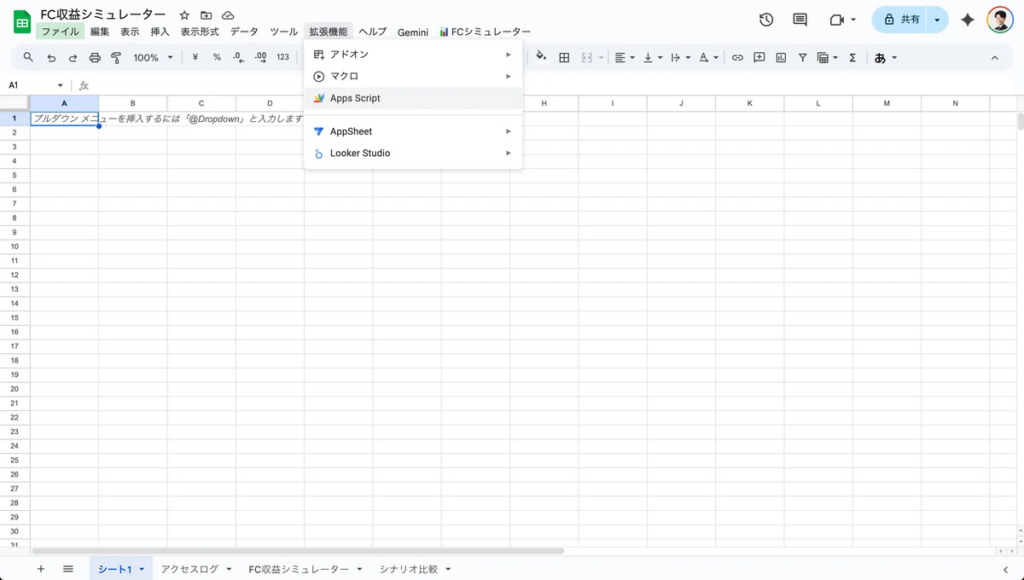
Task: Click the Gemini sparkle icon
Action: point(967,19)
